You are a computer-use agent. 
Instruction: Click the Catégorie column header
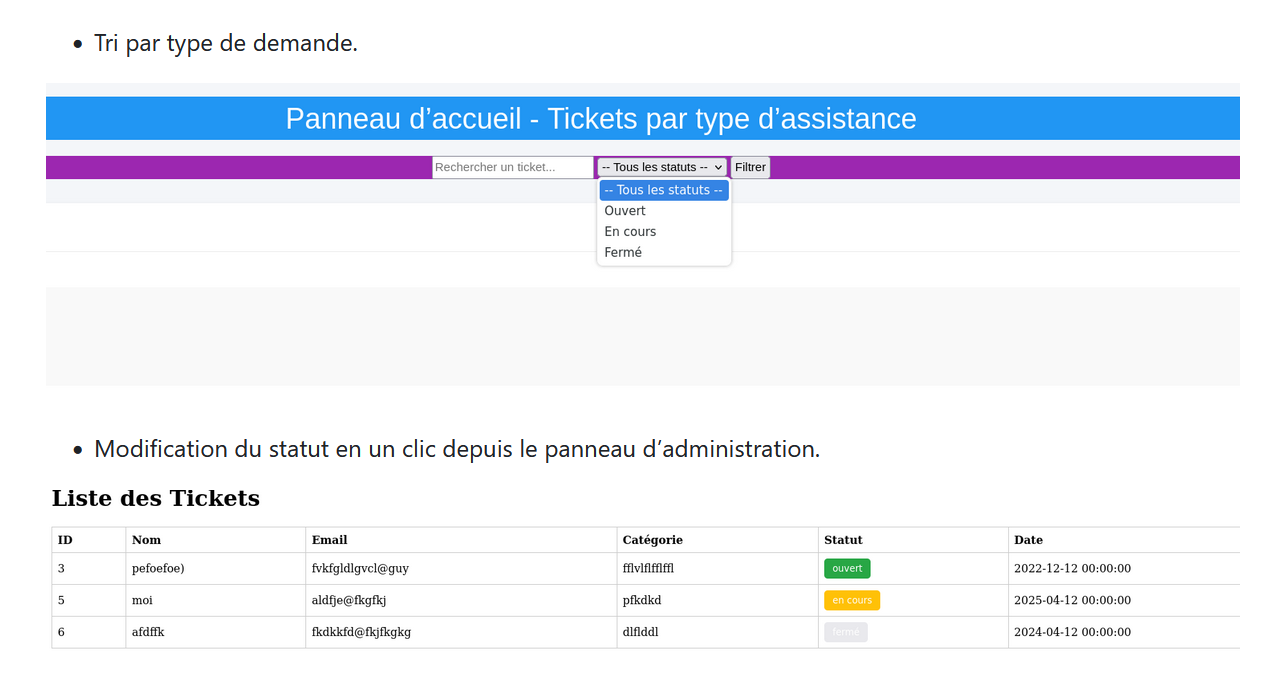pos(652,539)
